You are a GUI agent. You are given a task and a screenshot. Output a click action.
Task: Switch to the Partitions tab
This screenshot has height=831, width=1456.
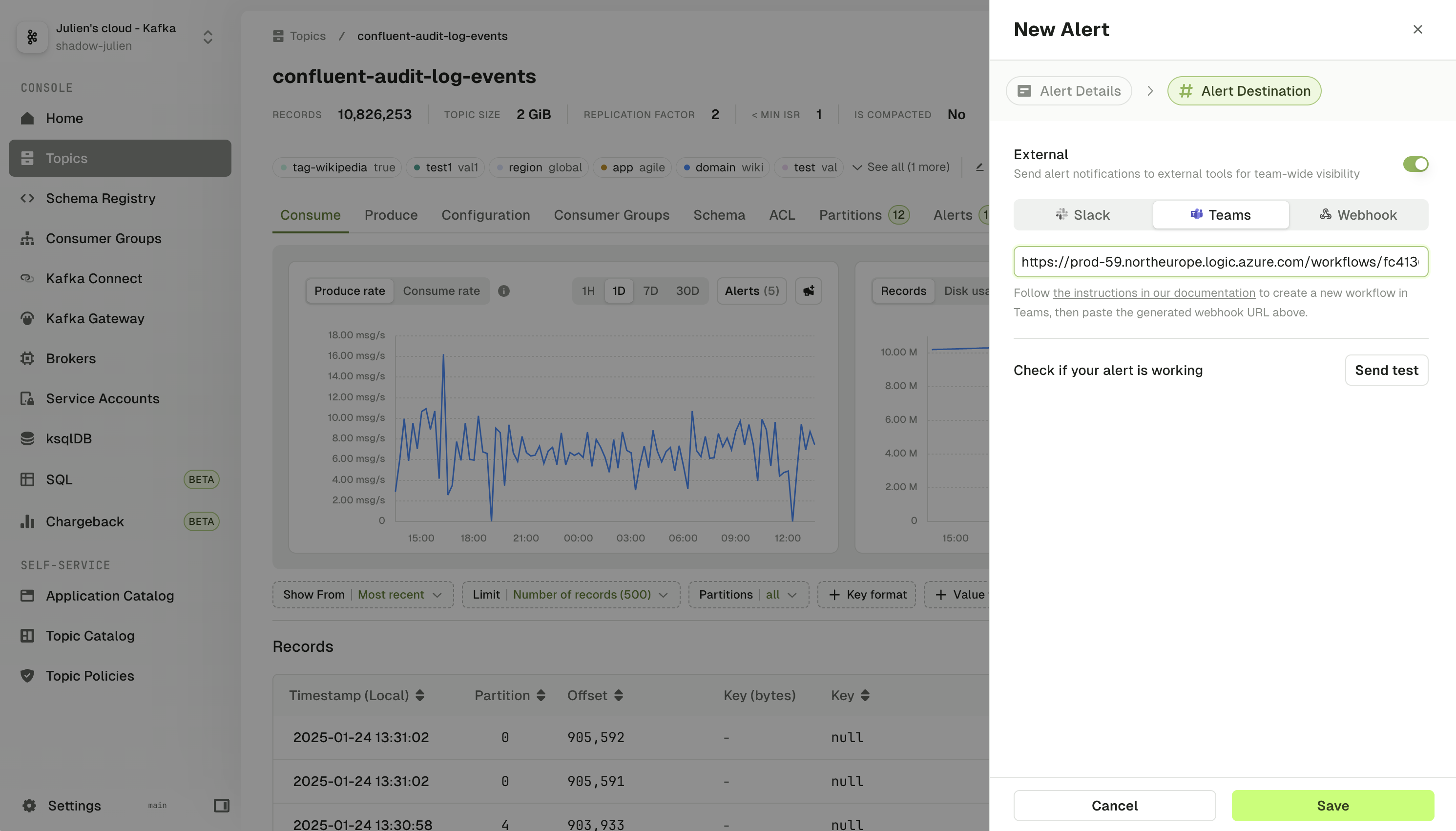(848, 215)
